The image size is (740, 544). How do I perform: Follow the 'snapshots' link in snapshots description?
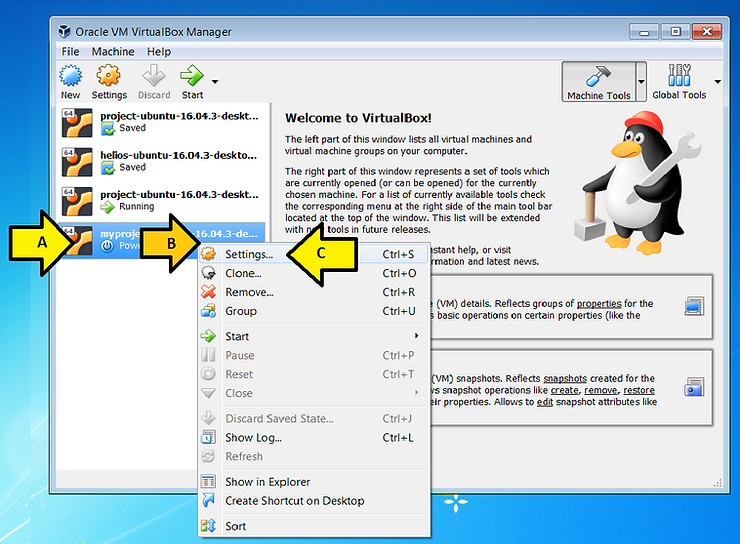tap(565, 378)
